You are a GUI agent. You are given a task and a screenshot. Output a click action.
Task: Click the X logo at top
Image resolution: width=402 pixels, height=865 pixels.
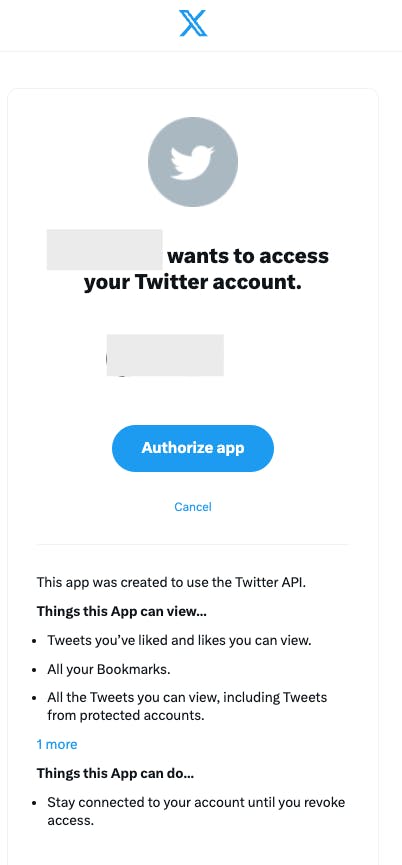[193, 23]
